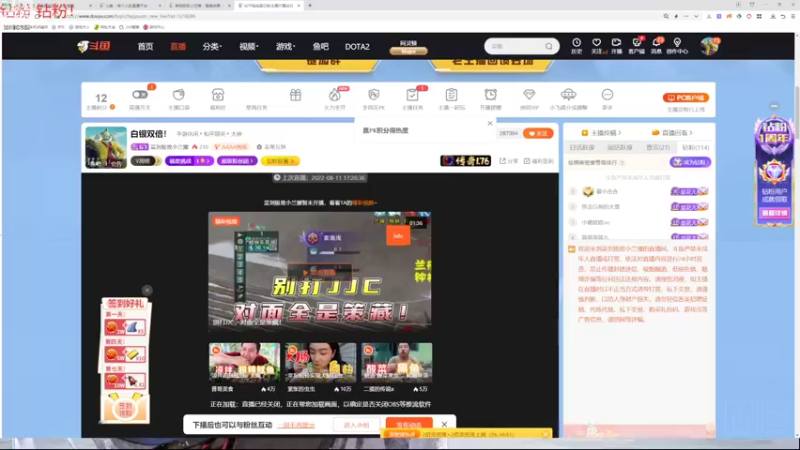The image size is (800, 450).
Task: Open the 鱼吧 nav item
Action: point(321,46)
